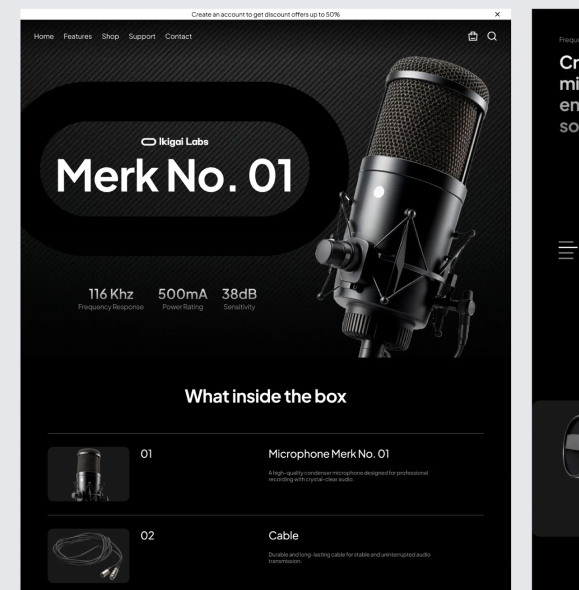Select the cable product thumbnail
The height and width of the screenshot is (590, 579).
(88, 556)
